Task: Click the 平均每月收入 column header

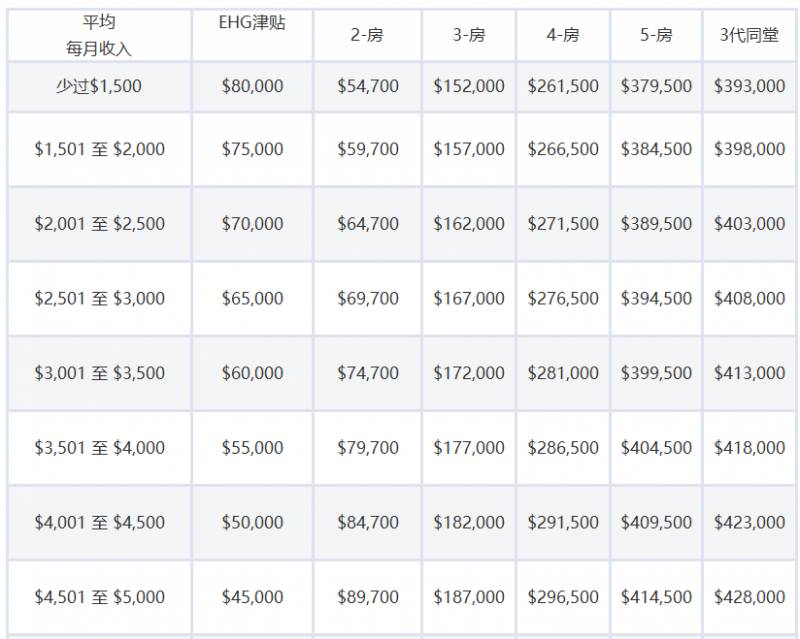Action: (99, 35)
